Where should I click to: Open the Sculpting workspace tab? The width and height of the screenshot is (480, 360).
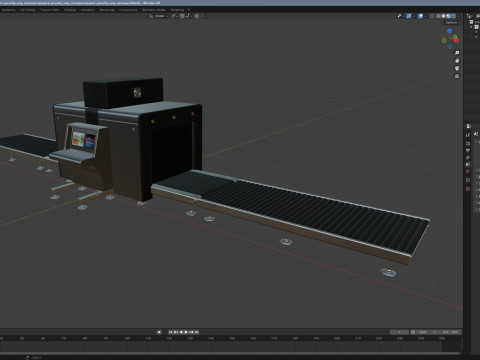click(8, 10)
